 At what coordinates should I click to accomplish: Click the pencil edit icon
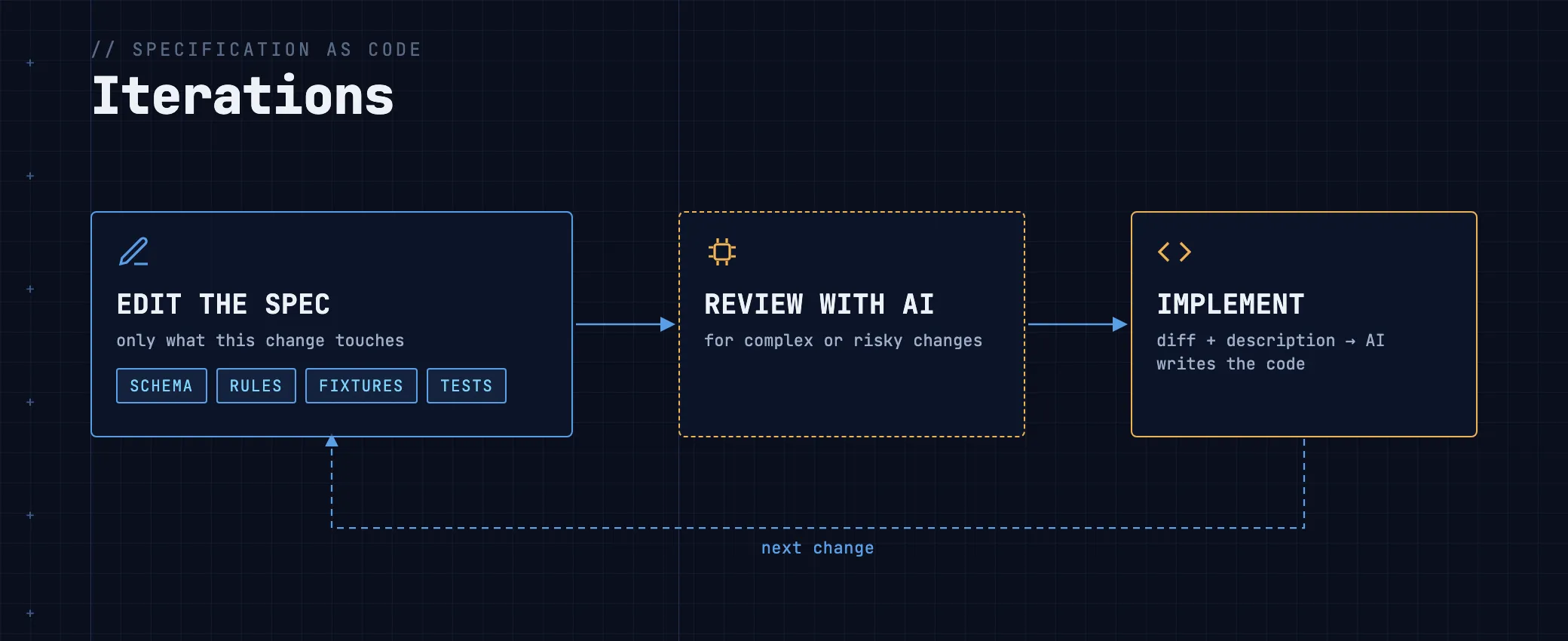133,252
